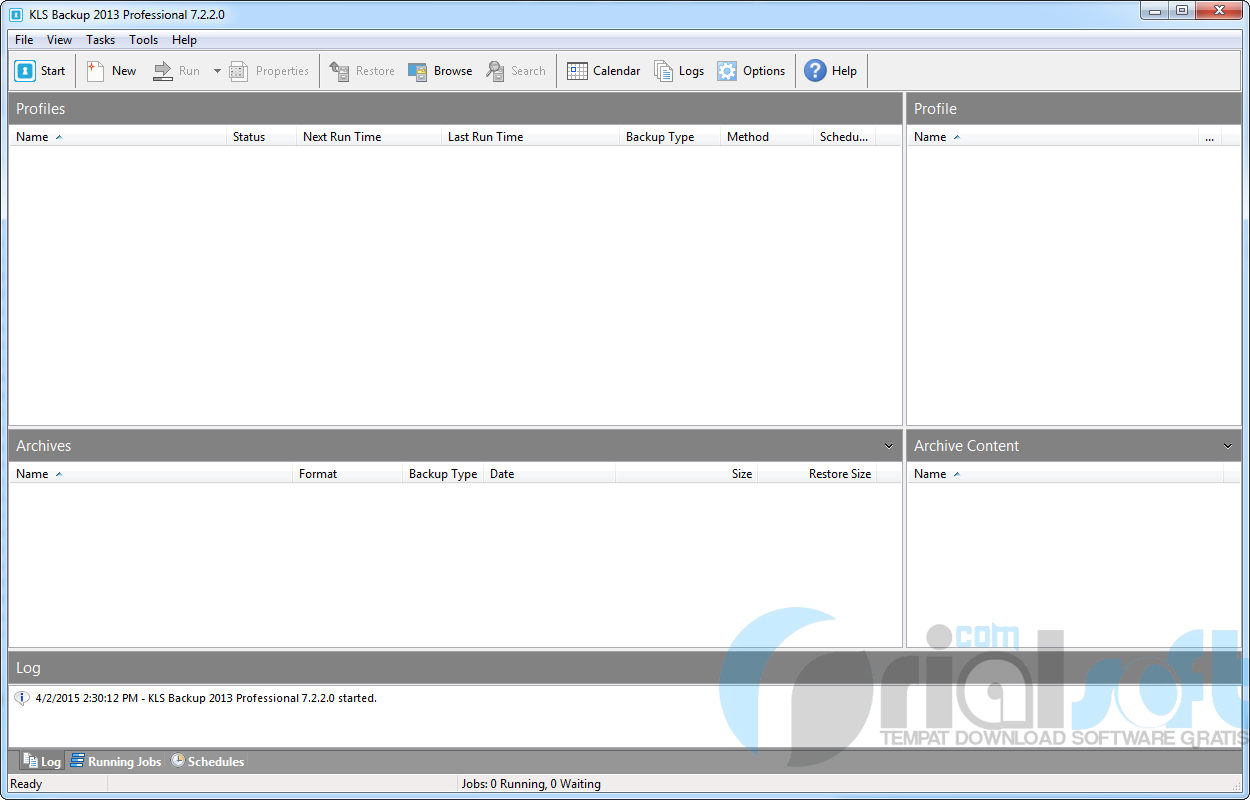
Task: Click the '...' column in Profile panel
Action: coord(1210,137)
